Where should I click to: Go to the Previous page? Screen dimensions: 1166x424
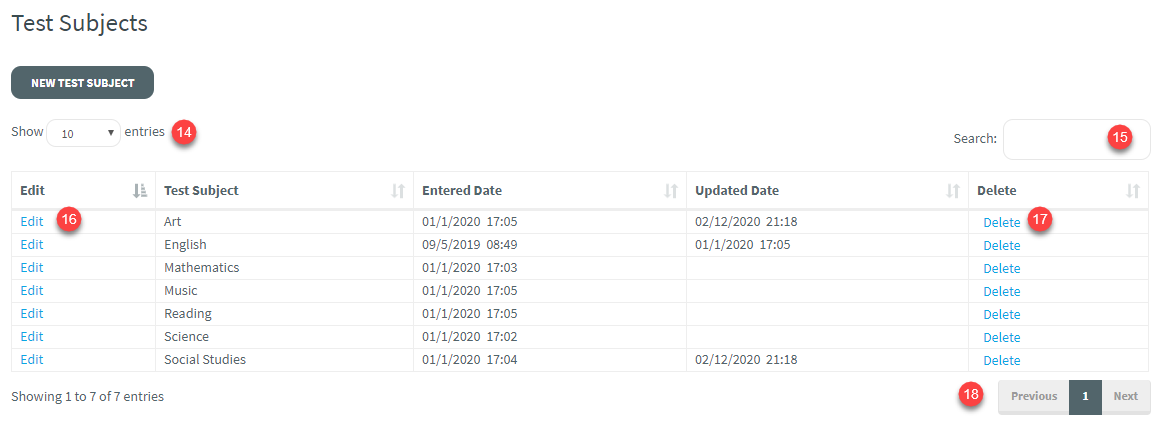(x=1033, y=396)
